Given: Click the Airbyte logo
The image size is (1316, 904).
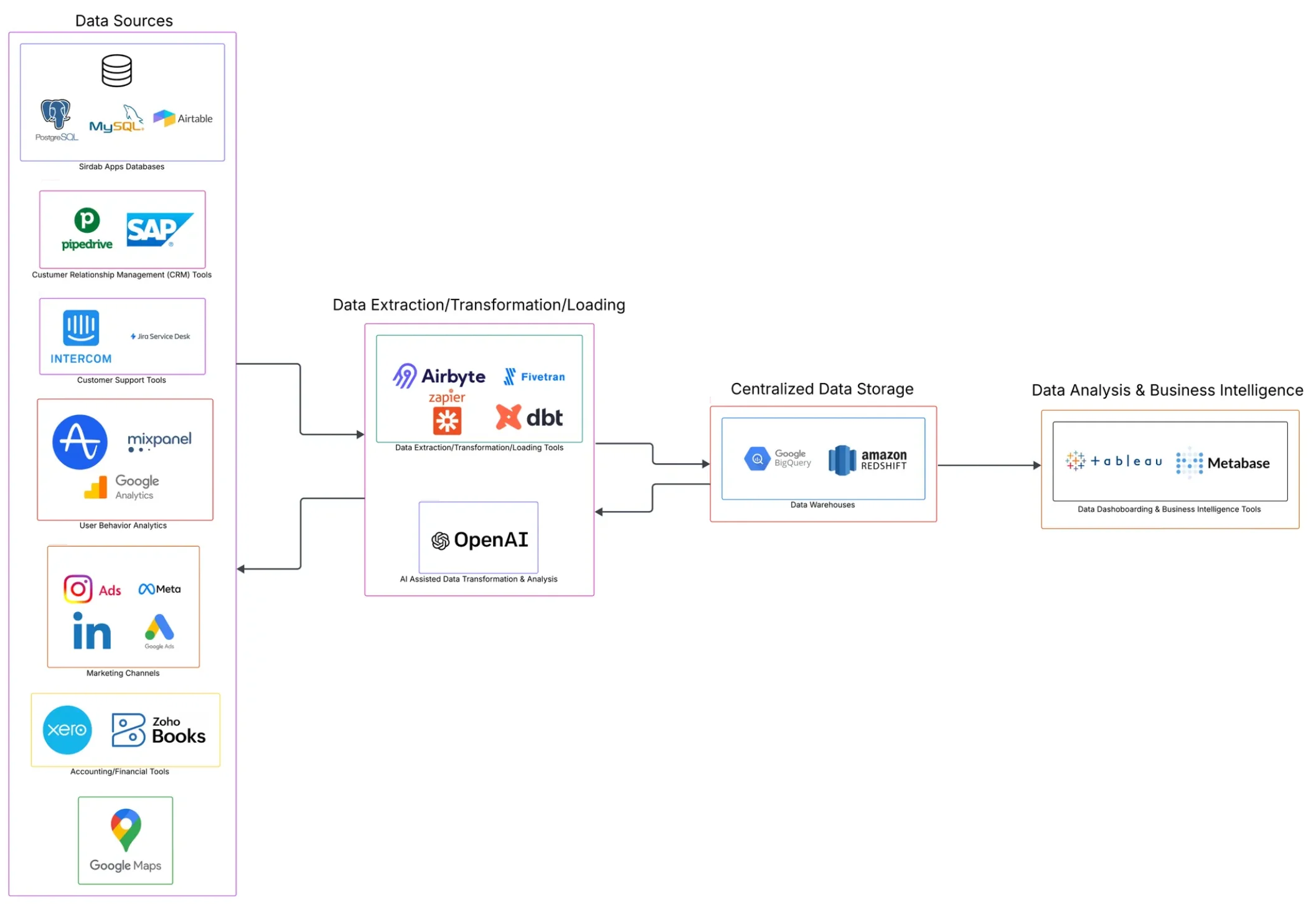Looking at the screenshot, I should coord(439,376).
